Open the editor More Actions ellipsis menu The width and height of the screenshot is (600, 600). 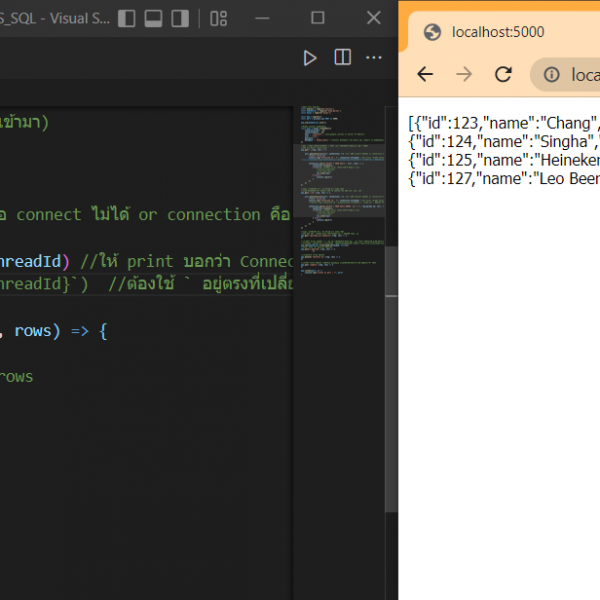(374, 58)
